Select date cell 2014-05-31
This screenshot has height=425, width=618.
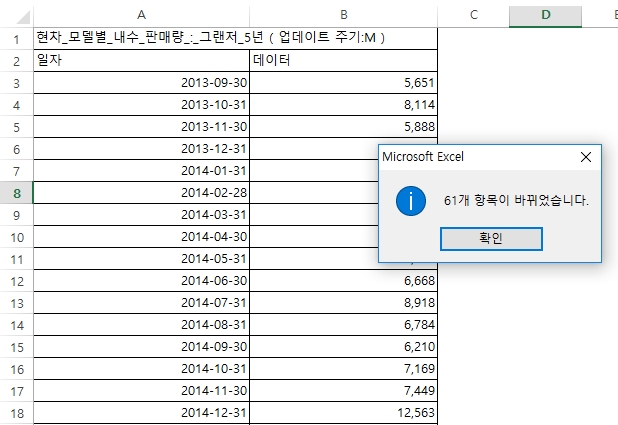[141, 259]
